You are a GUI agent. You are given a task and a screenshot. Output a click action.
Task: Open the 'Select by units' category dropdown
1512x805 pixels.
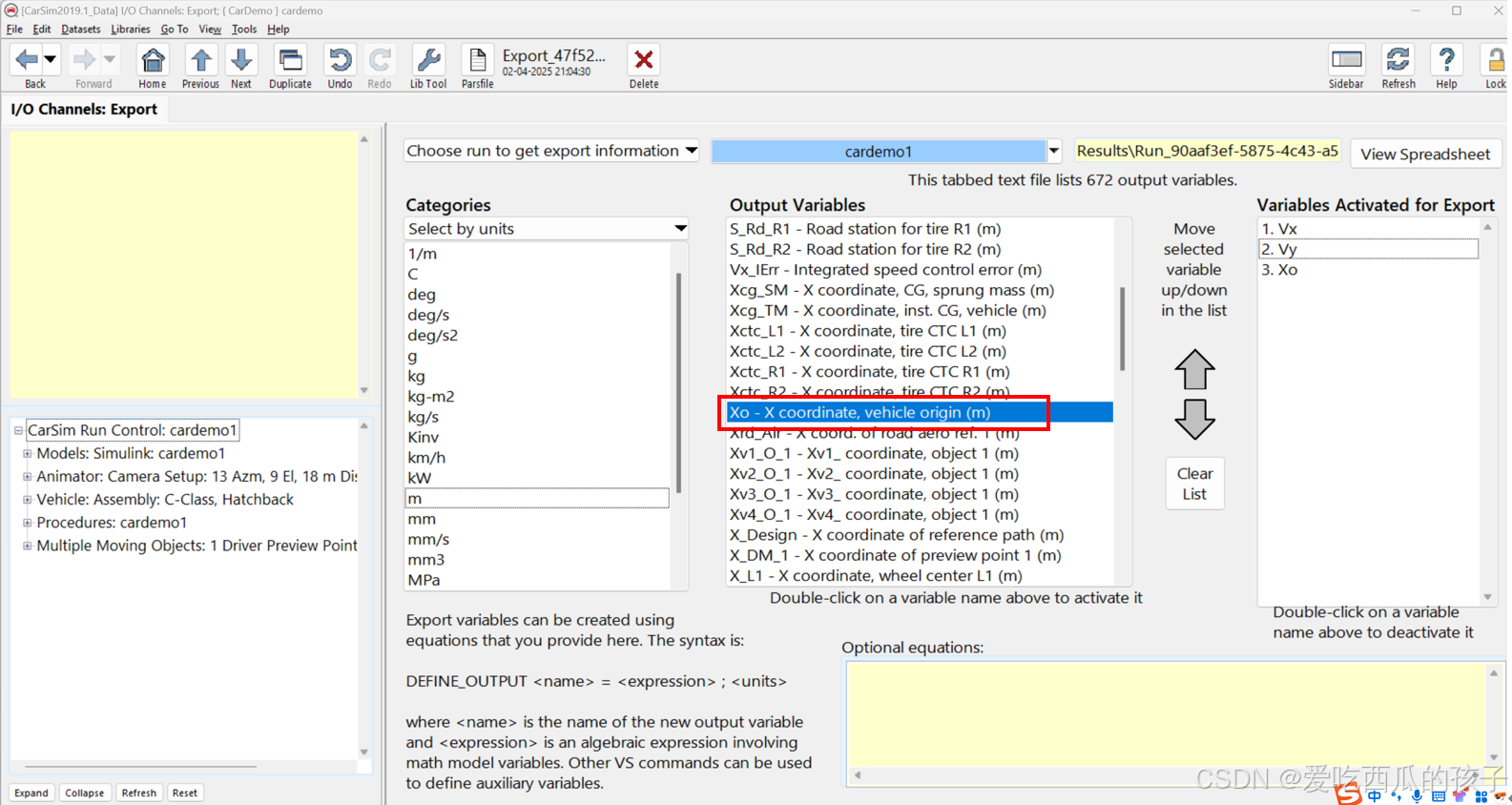coord(547,229)
